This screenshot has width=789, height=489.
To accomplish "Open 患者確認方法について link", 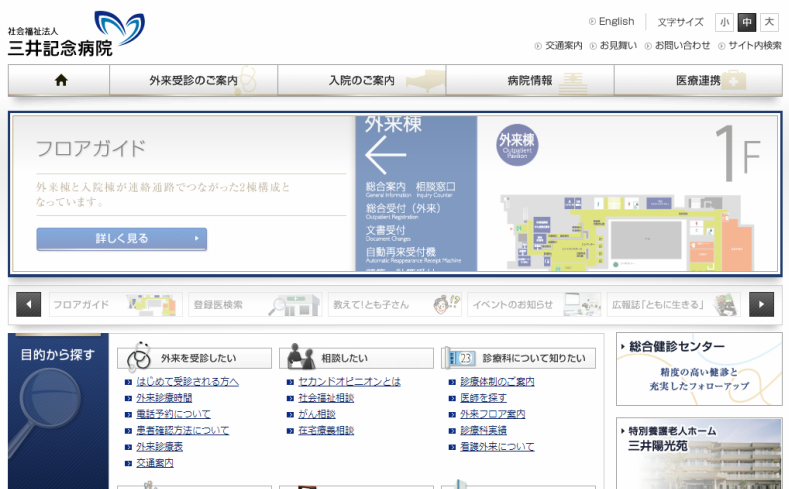I will (183, 431).
